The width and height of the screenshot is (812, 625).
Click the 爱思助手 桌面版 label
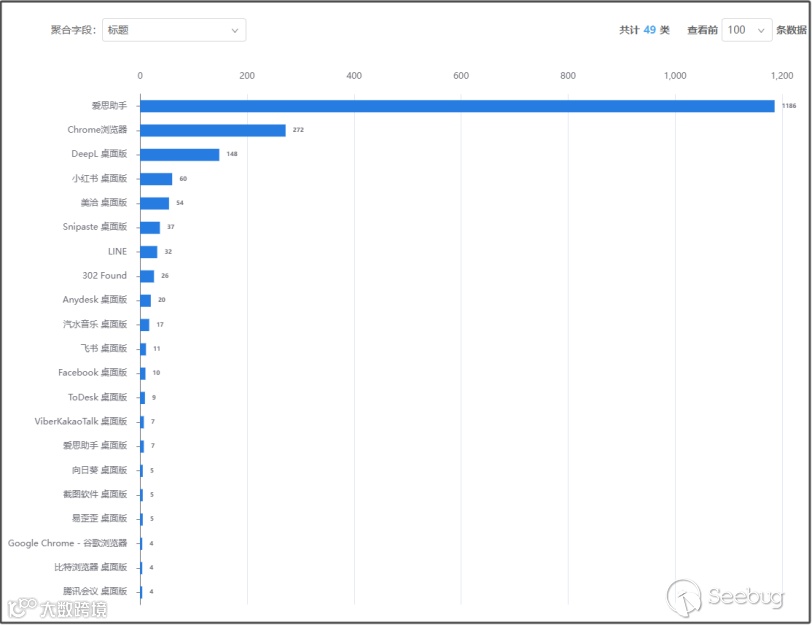(x=95, y=445)
